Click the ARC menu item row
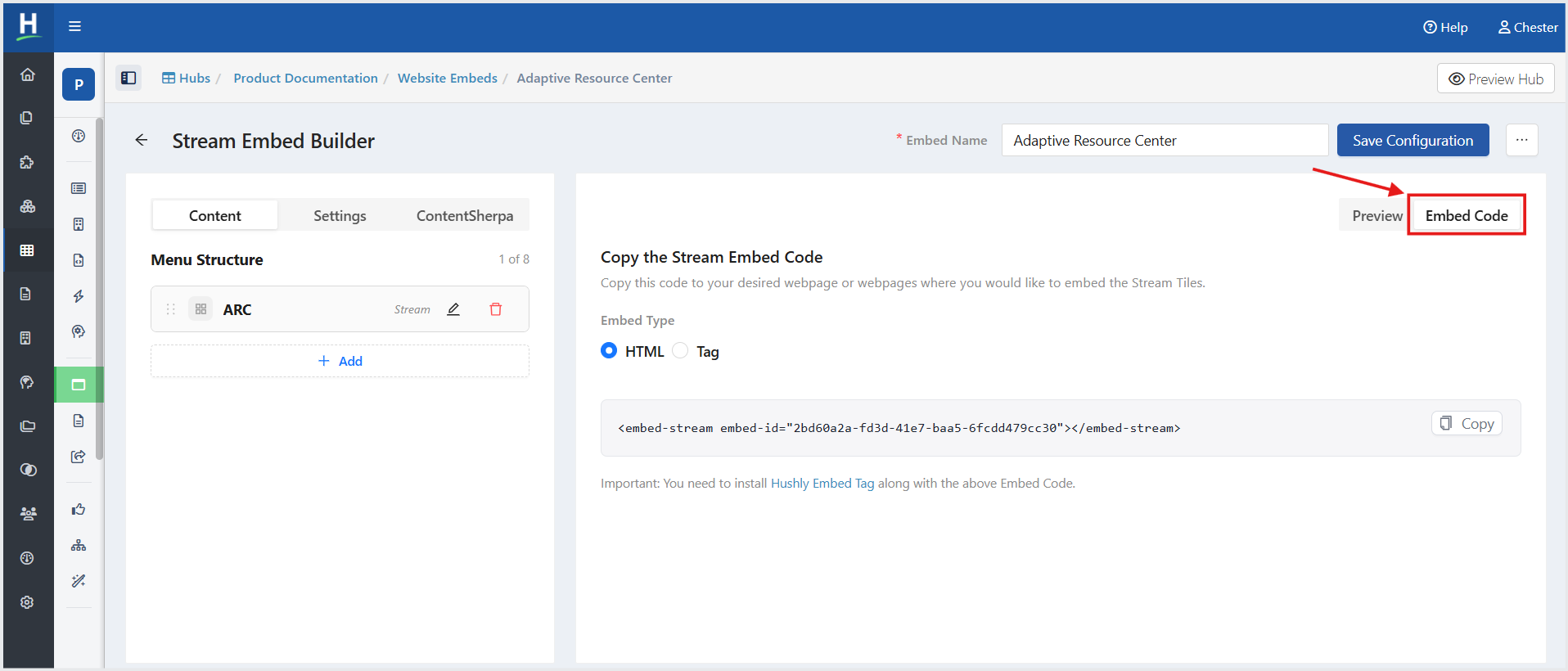 (x=340, y=309)
